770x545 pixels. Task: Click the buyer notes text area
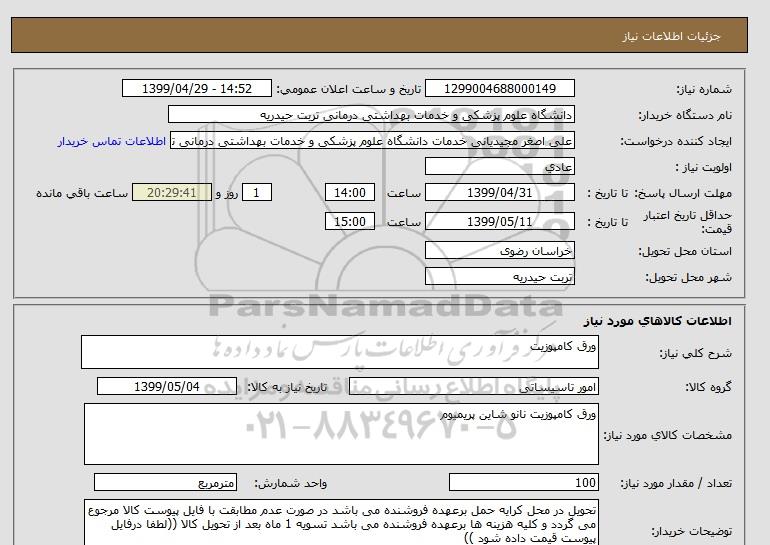341,523
